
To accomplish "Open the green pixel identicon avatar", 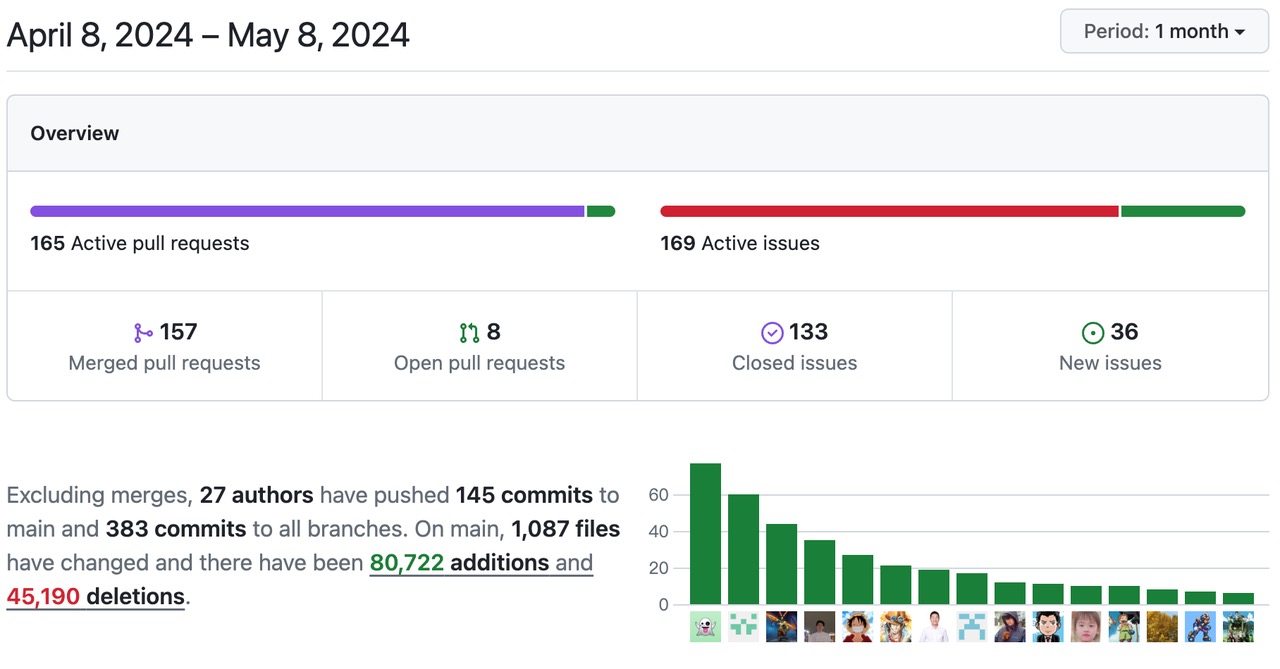I will pos(743,626).
